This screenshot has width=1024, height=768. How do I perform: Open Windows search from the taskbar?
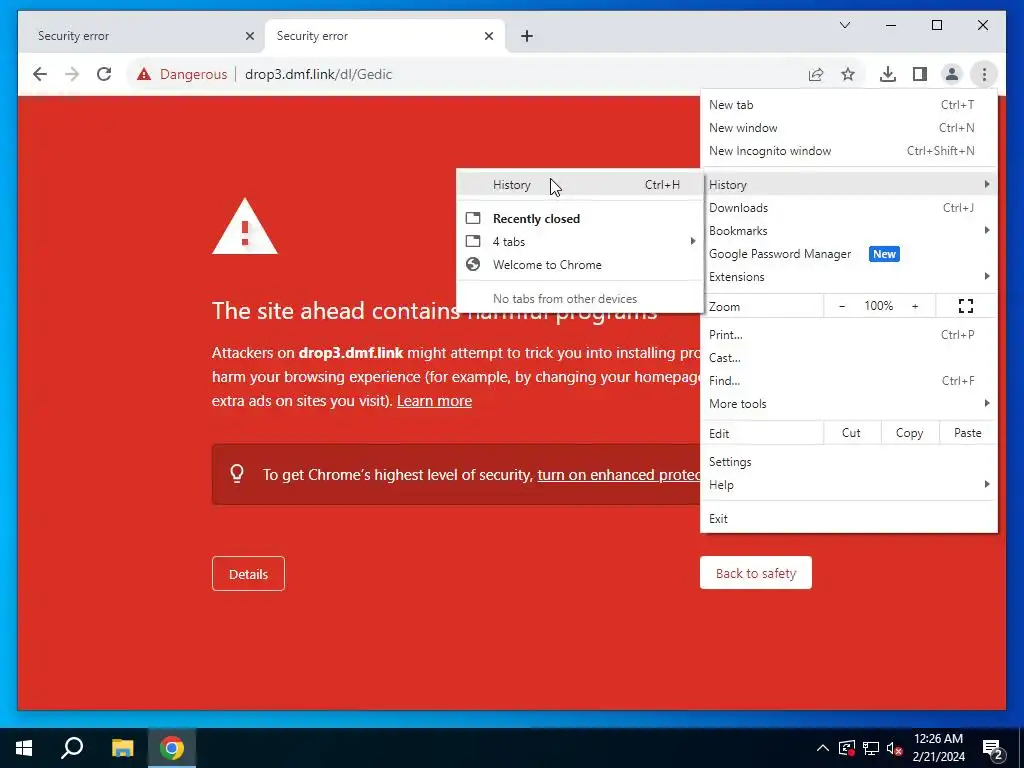(x=72, y=748)
